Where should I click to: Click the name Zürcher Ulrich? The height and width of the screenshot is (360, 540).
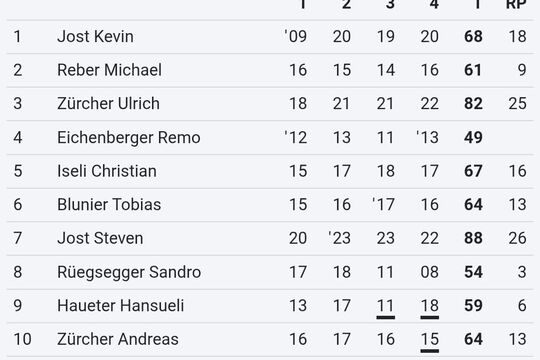pos(108,103)
